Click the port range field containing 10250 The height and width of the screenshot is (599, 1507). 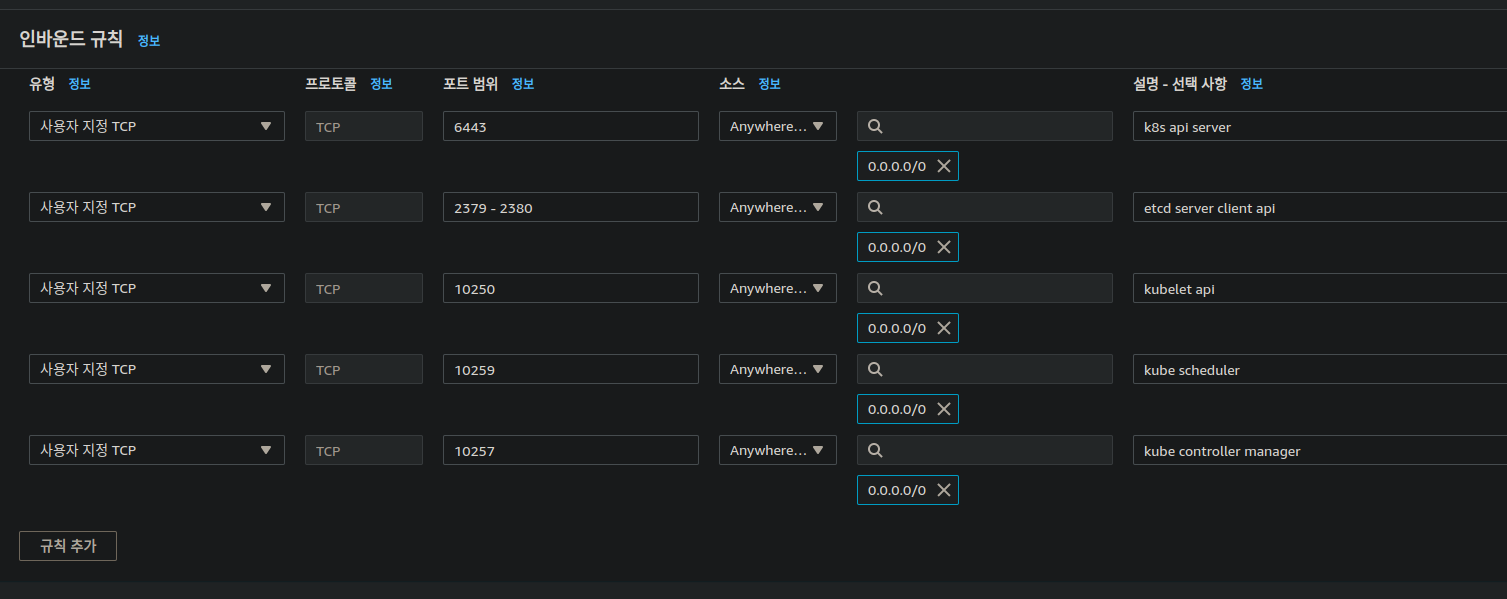click(x=571, y=288)
